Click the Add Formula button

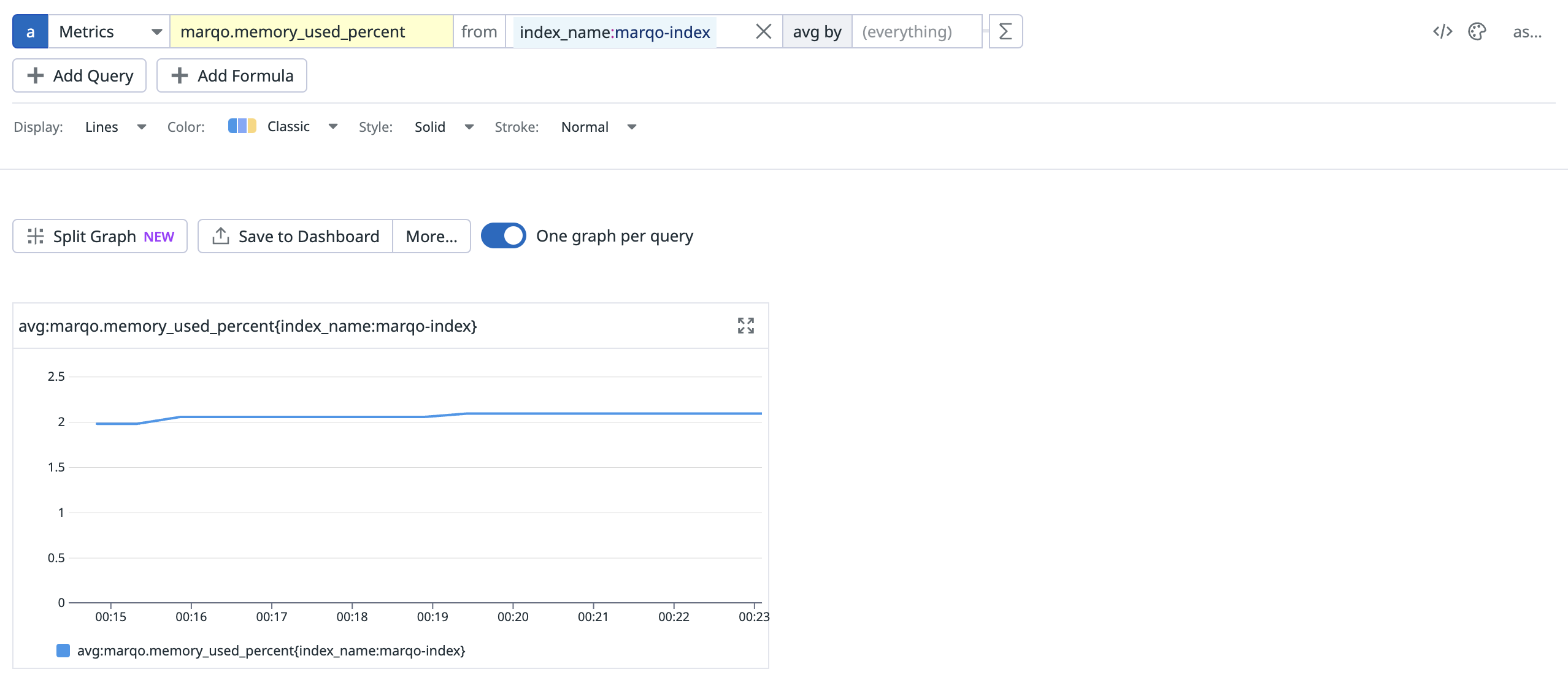(x=231, y=76)
